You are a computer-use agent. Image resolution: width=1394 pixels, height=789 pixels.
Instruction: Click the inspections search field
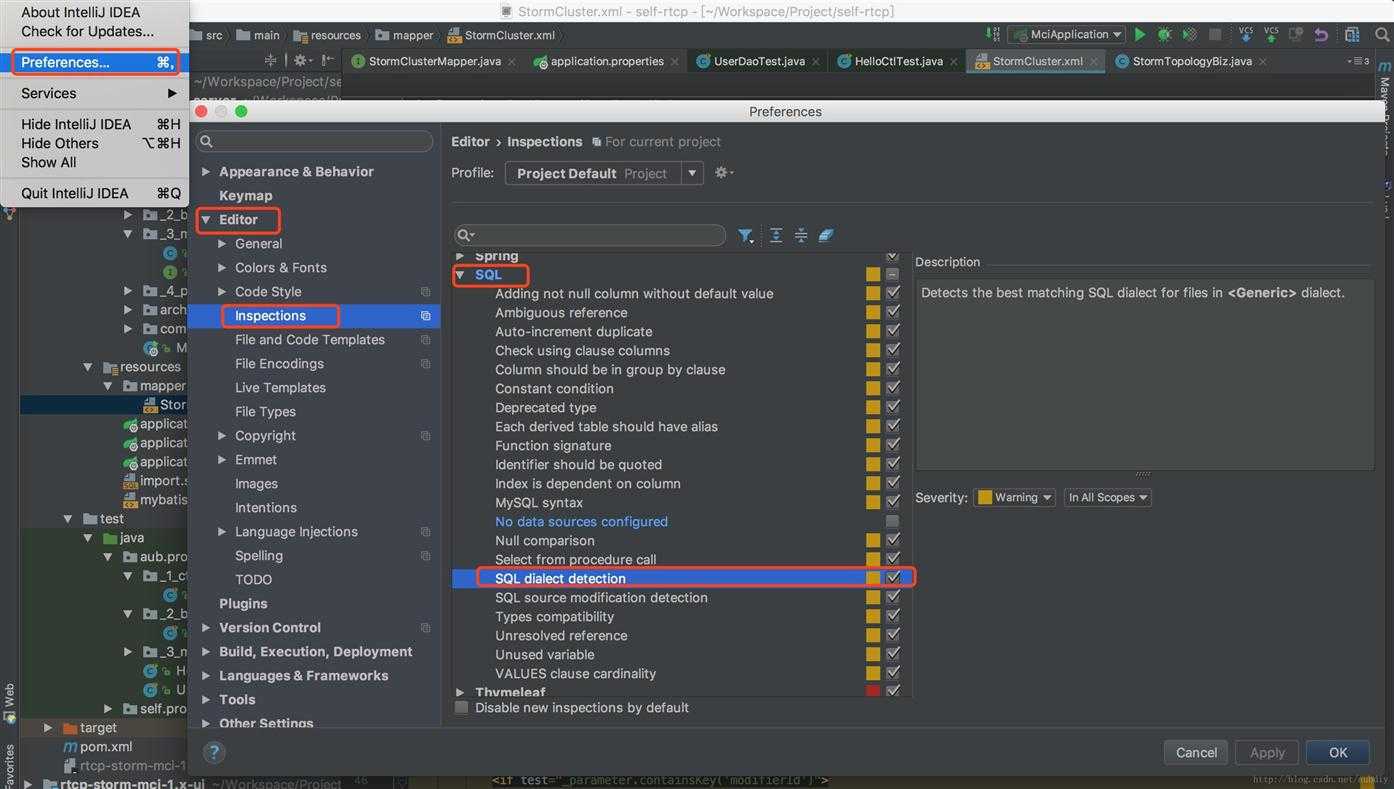coord(590,235)
